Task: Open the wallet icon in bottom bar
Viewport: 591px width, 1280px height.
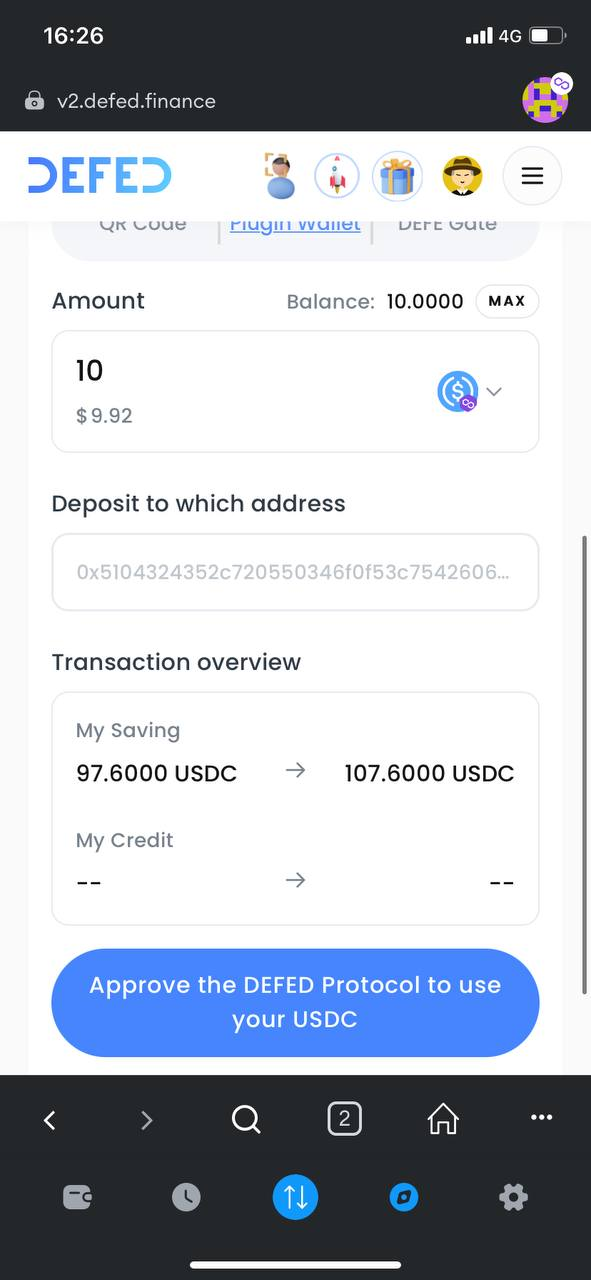Action: click(x=78, y=1197)
